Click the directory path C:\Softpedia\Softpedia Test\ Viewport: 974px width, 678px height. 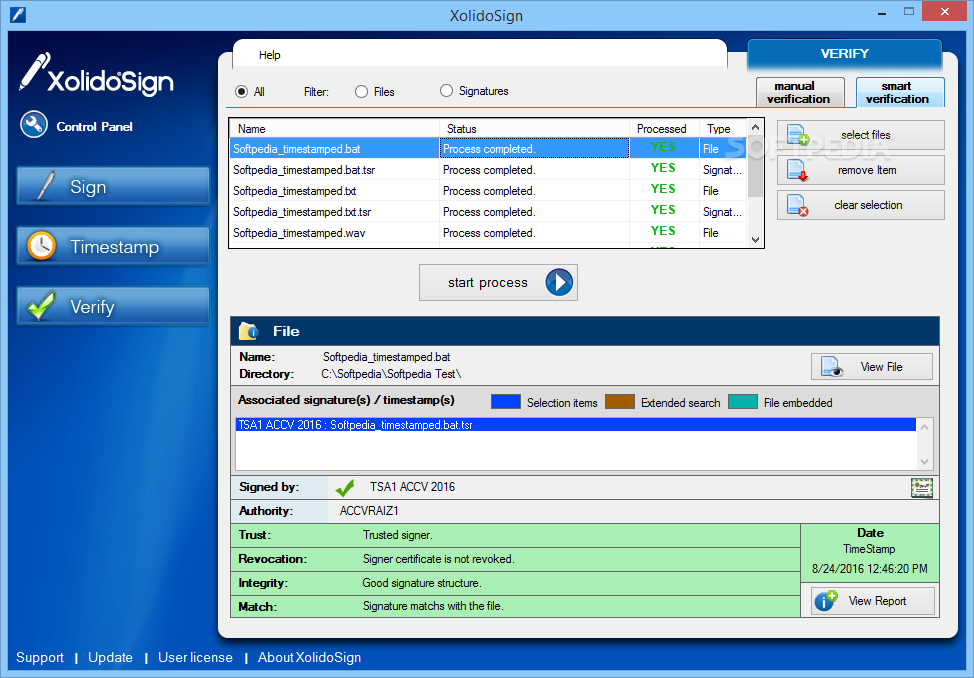click(391, 374)
